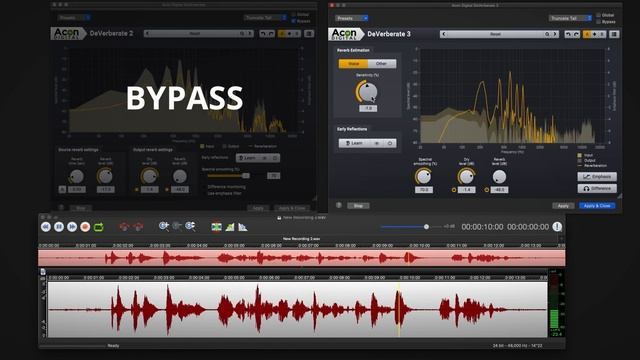Select Voice reverb estimation mode
This screenshot has width=640, height=360.
(x=353, y=64)
